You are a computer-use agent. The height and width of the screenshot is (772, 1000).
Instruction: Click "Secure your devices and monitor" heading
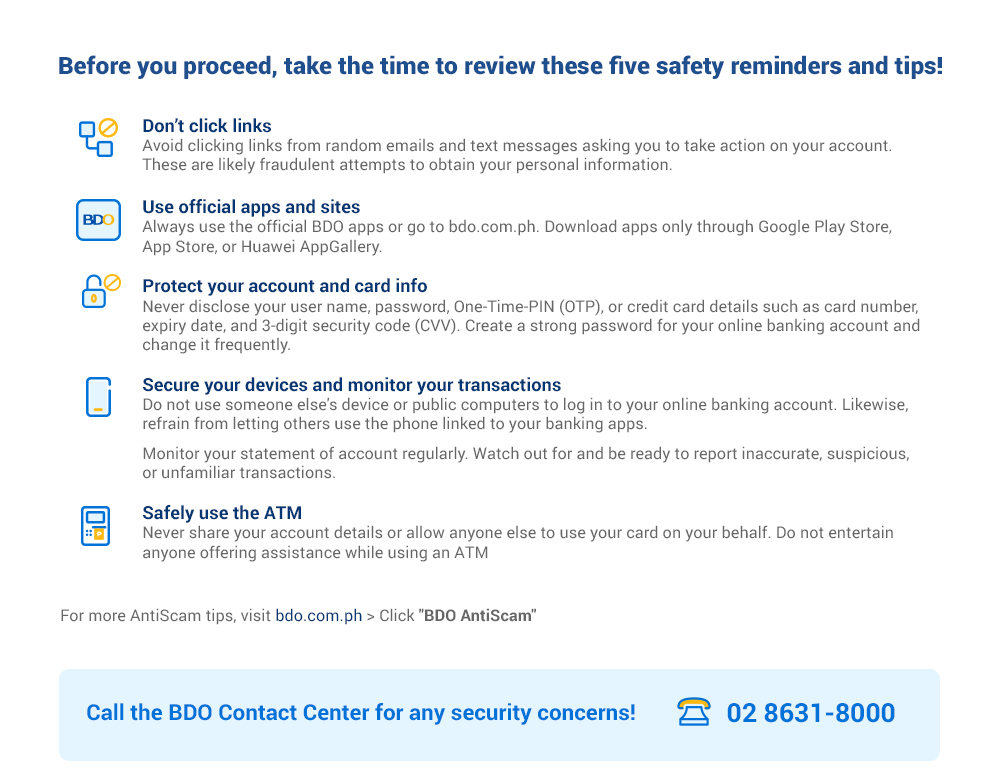[351, 385]
